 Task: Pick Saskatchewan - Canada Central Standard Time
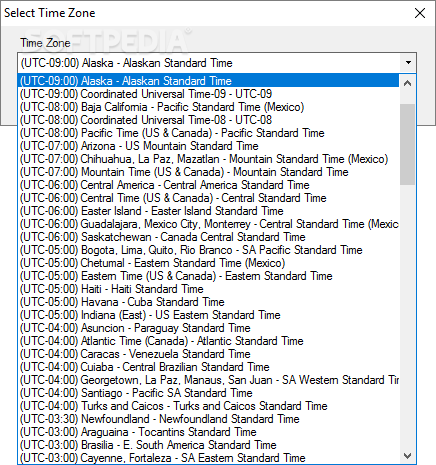(209, 237)
